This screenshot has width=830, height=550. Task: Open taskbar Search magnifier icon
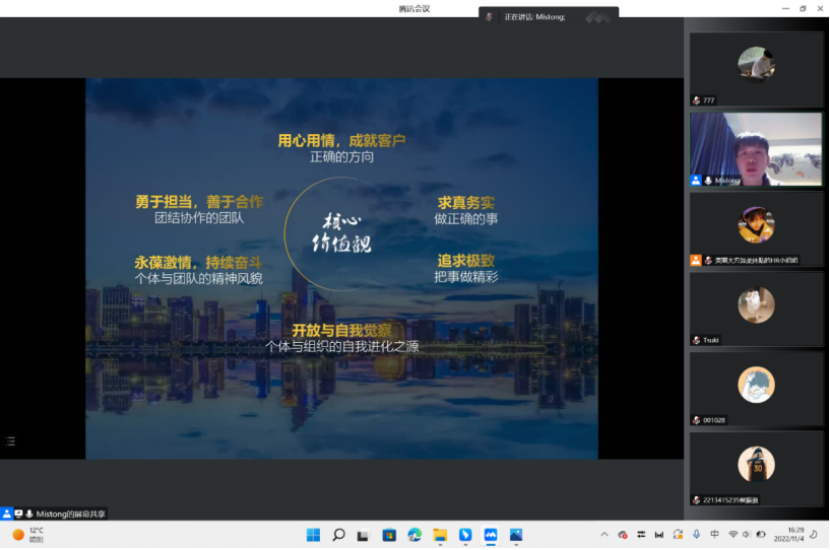[338, 535]
